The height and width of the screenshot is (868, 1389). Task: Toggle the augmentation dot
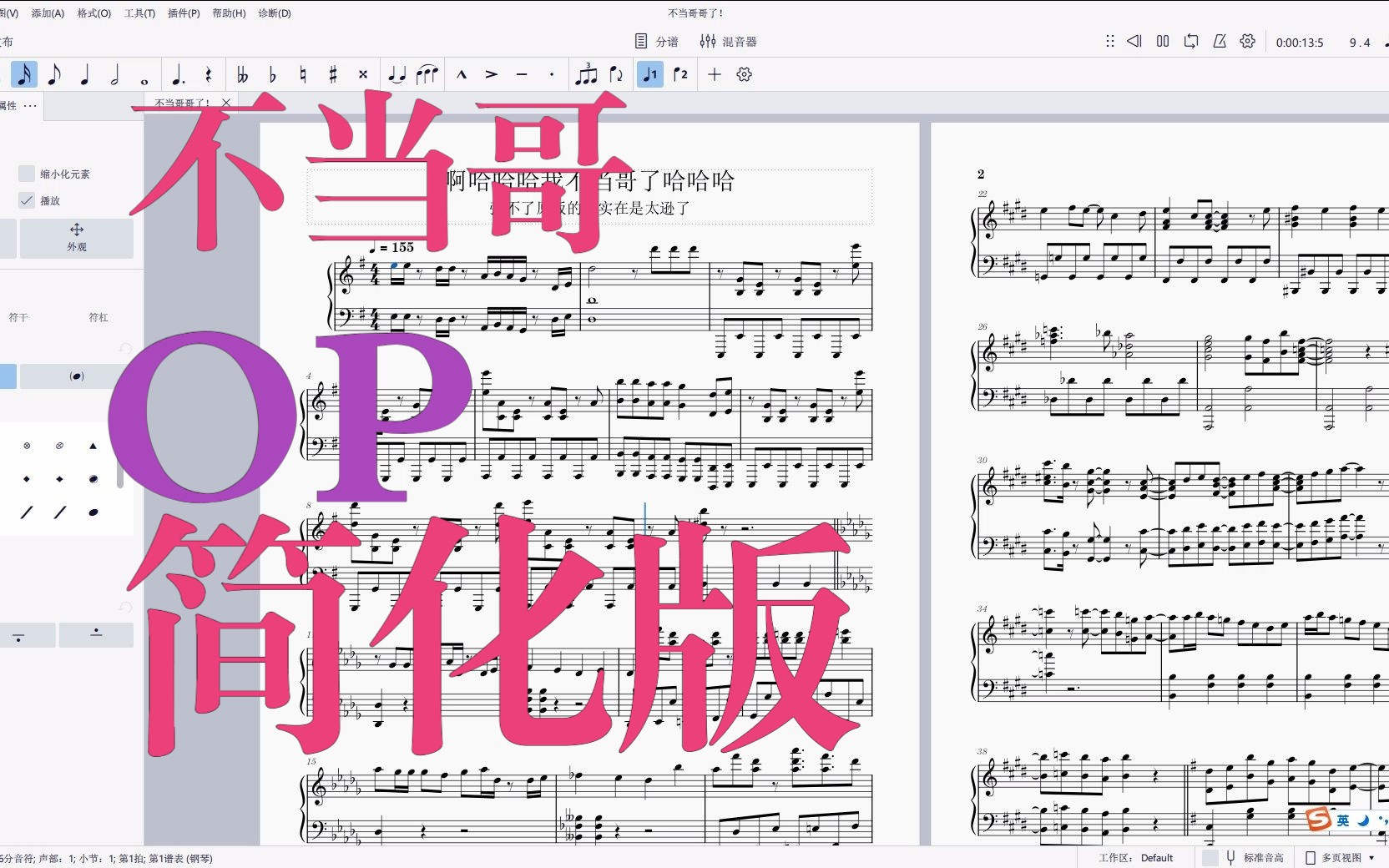coord(178,74)
